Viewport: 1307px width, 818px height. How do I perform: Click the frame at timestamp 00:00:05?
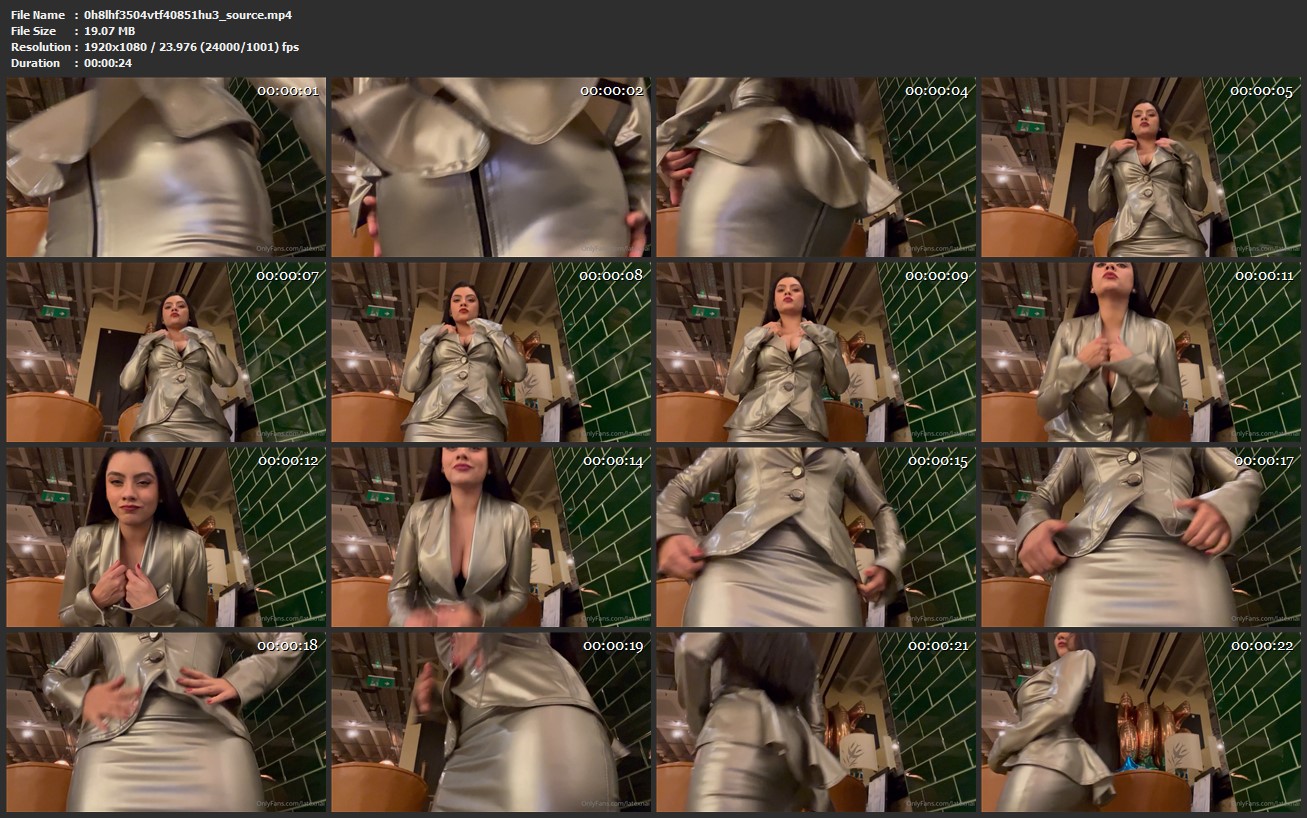tap(1140, 167)
